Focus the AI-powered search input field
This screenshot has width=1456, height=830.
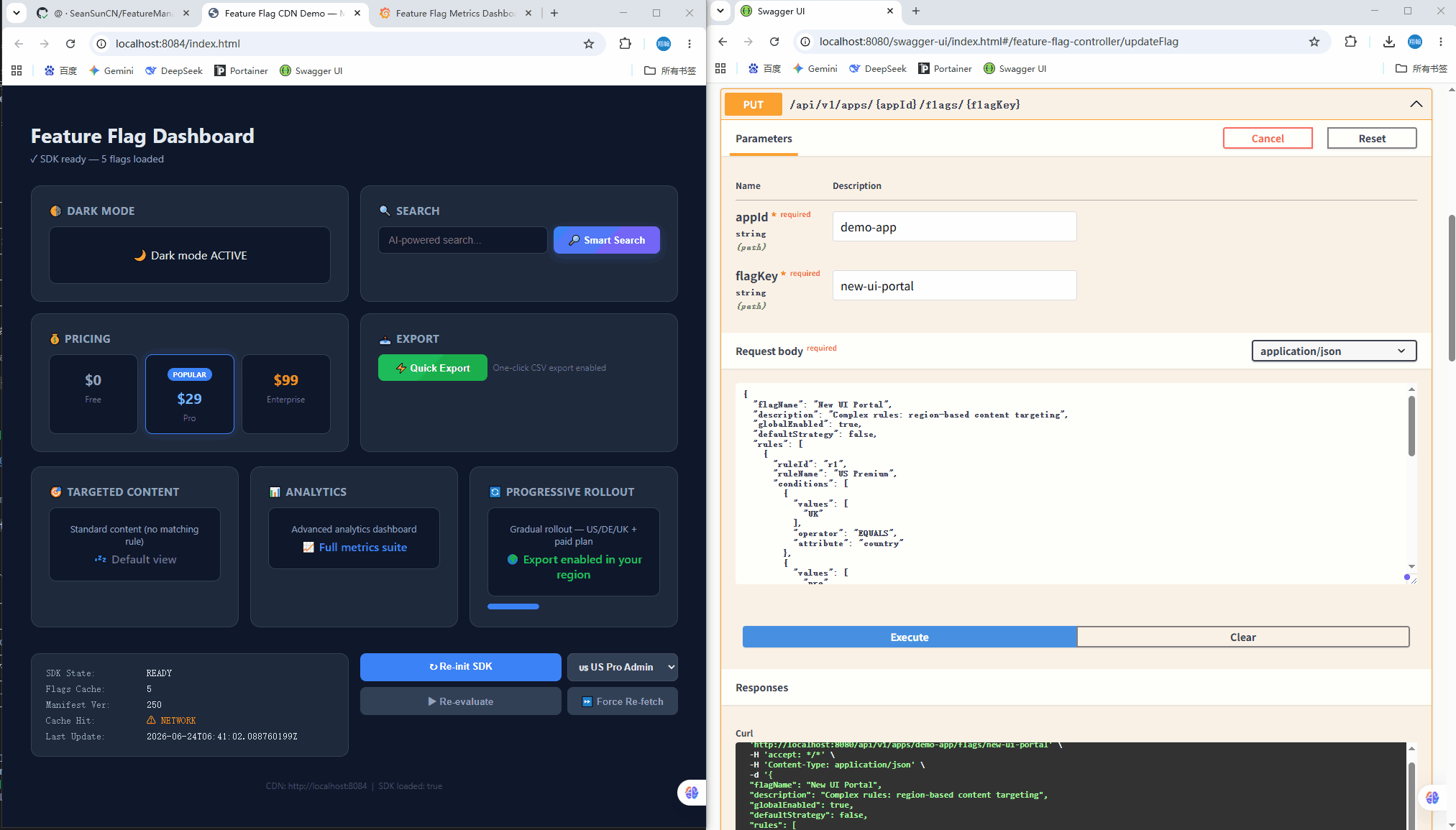[463, 240]
